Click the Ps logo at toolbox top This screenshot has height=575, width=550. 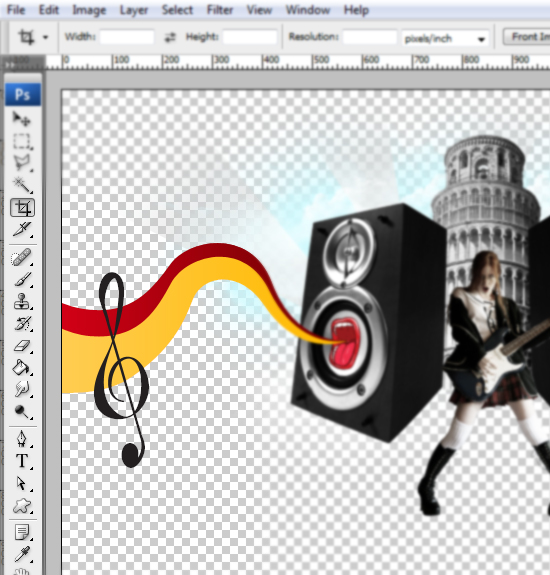(x=23, y=95)
